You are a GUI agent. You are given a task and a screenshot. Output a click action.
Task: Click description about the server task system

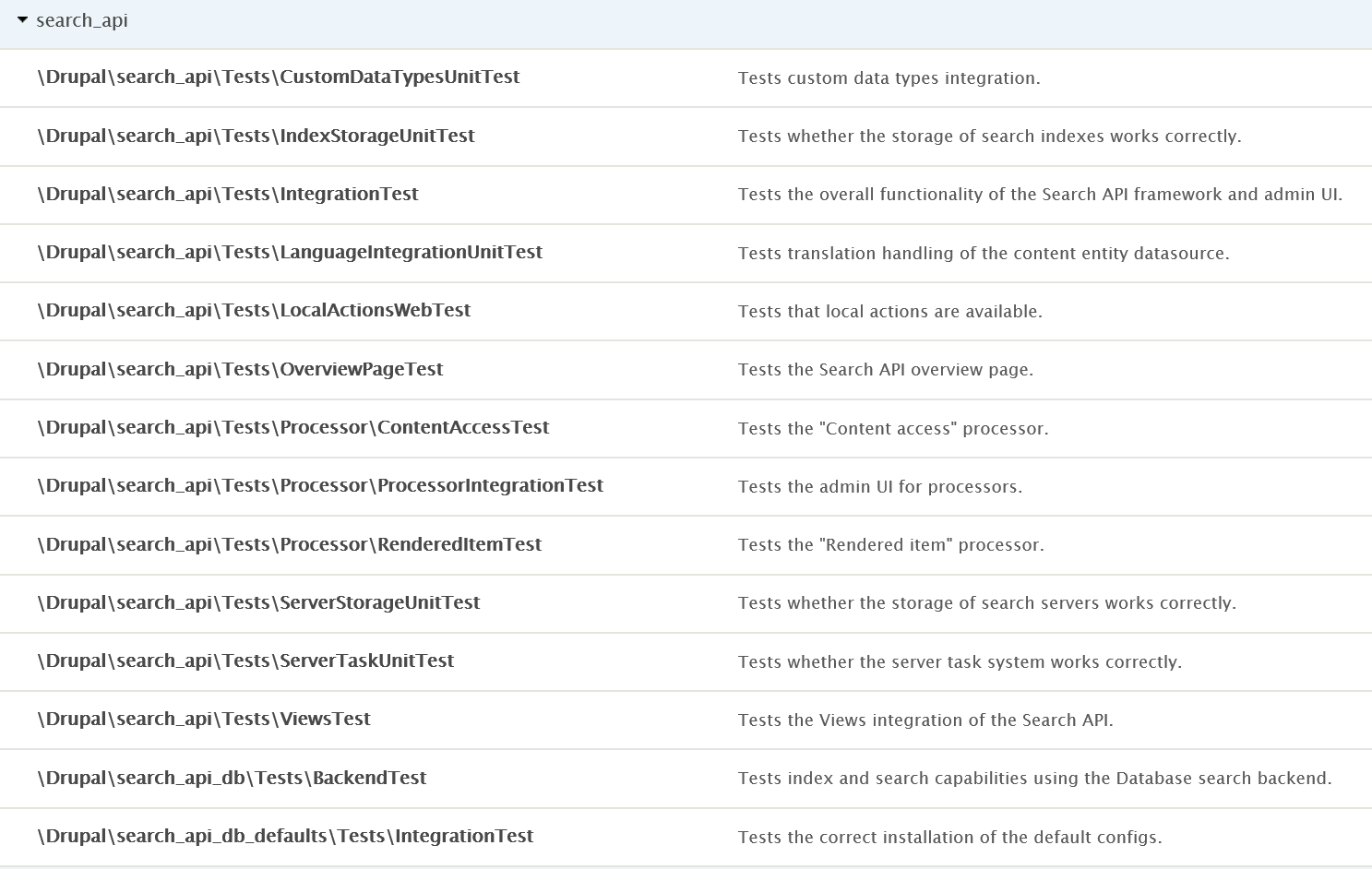(x=960, y=662)
